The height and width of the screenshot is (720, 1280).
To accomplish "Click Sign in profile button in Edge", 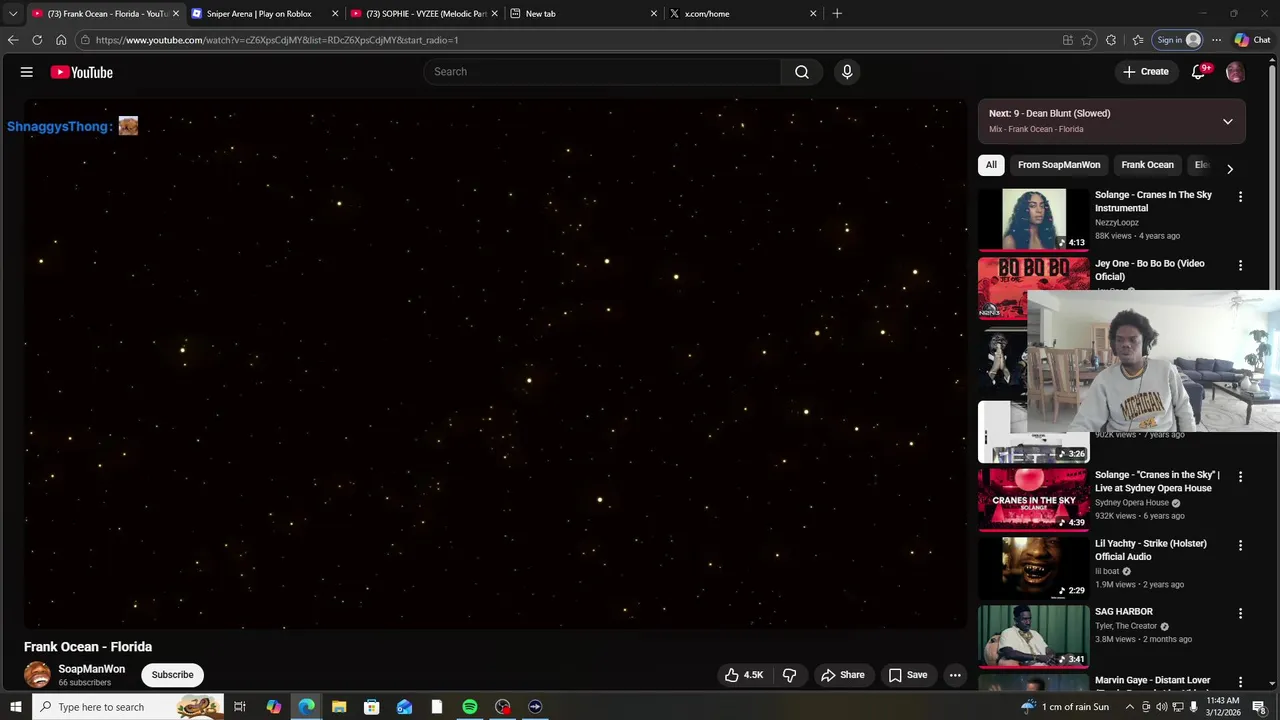I will 1178,40.
